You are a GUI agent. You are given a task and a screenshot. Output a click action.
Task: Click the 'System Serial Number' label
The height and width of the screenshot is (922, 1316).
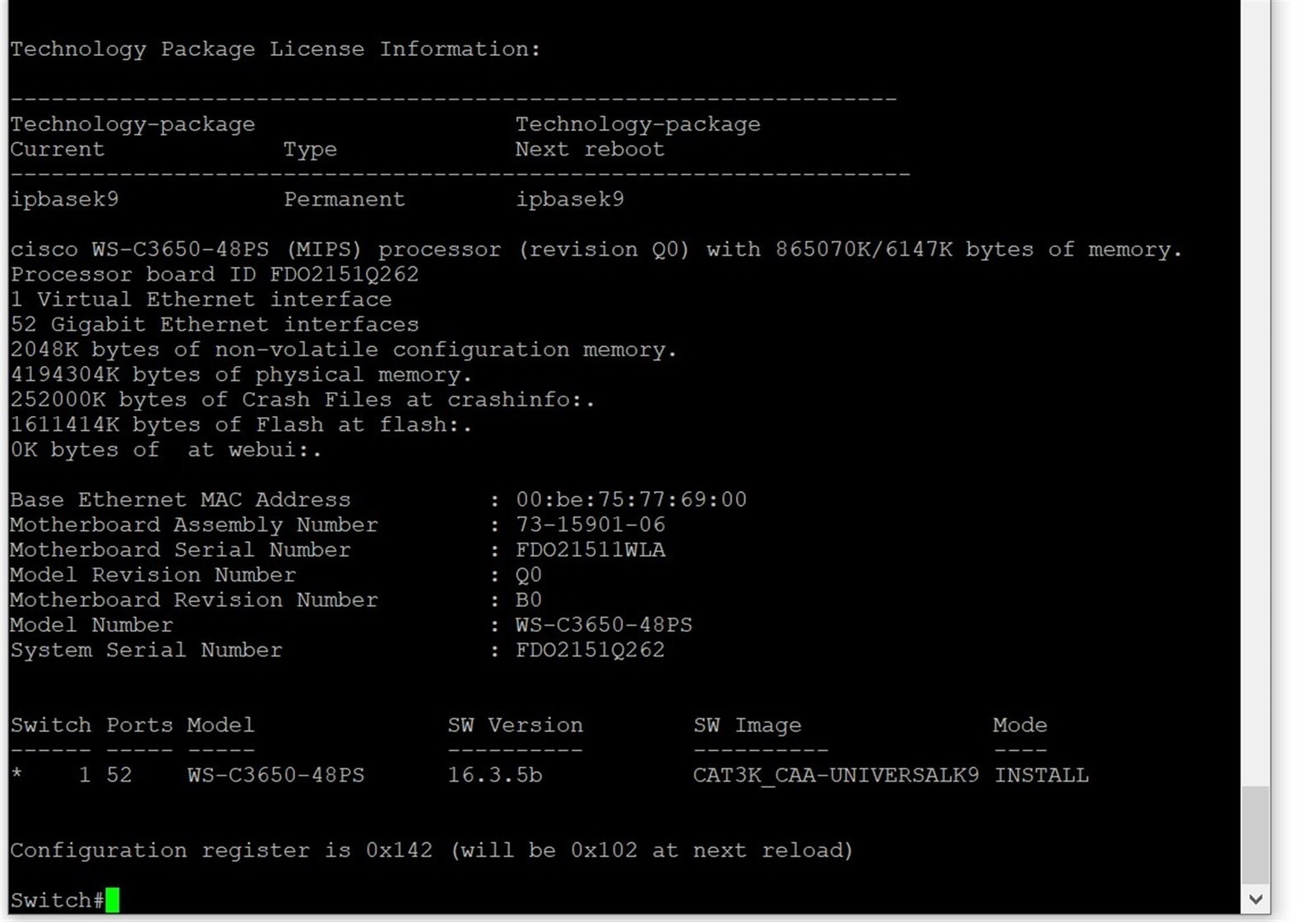coord(146,651)
